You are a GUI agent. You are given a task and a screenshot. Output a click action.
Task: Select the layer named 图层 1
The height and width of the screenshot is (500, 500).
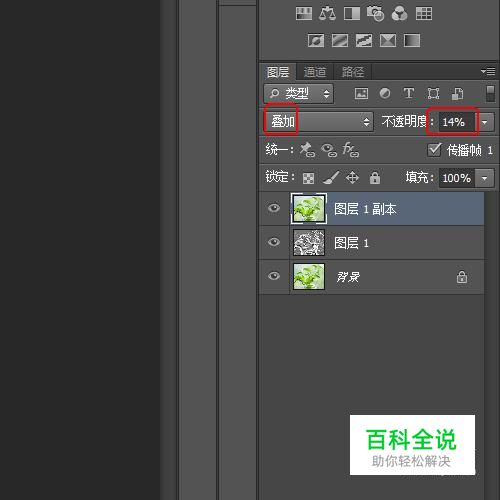pyautogui.click(x=372, y=243)
